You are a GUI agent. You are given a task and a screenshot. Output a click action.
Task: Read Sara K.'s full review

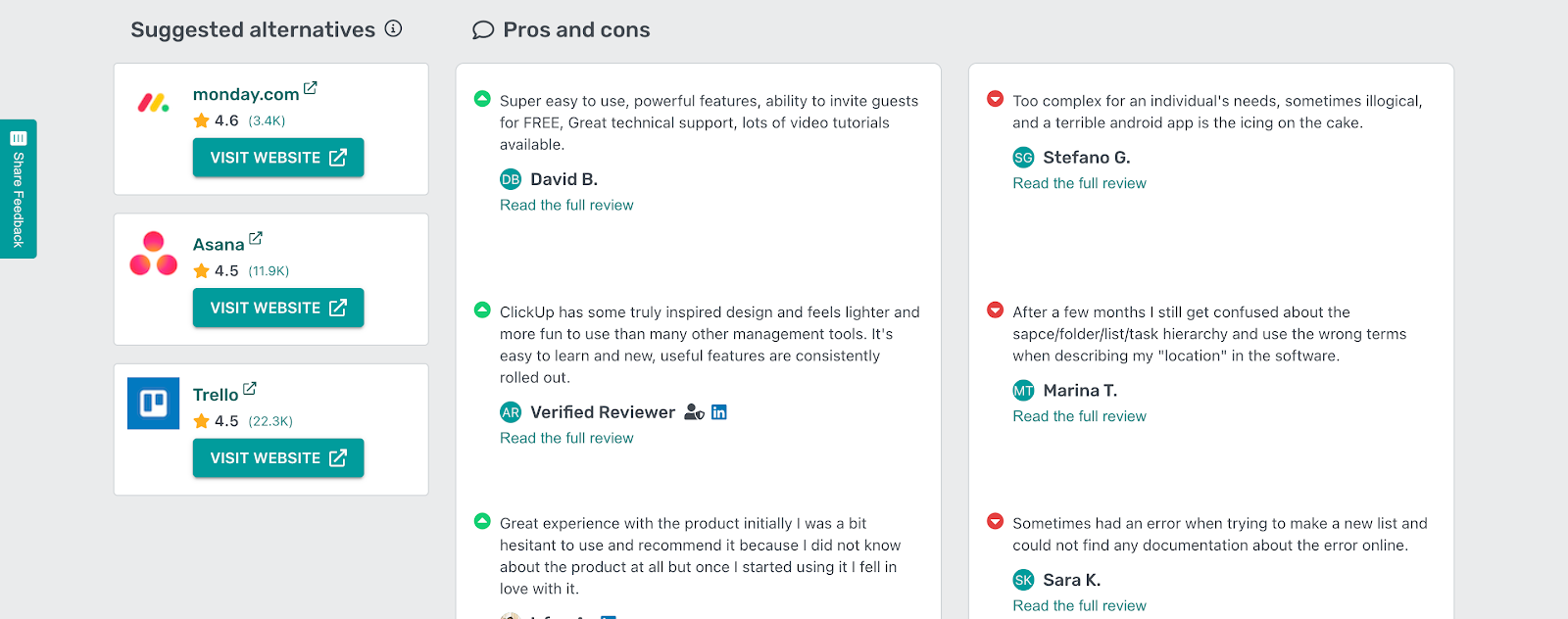coord(1079,605)
